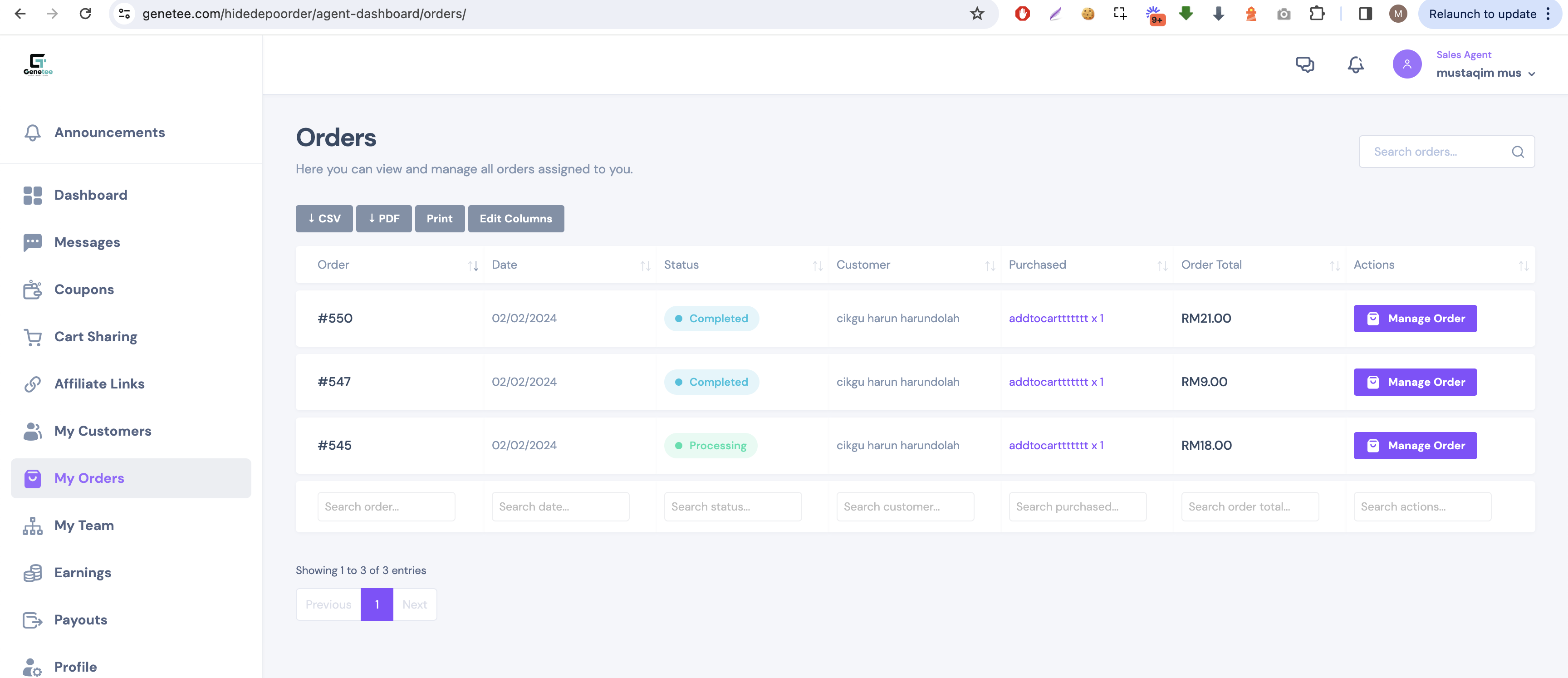Click pagination page 1 button
Screen dimensions: 1568x678
point(377,604)
